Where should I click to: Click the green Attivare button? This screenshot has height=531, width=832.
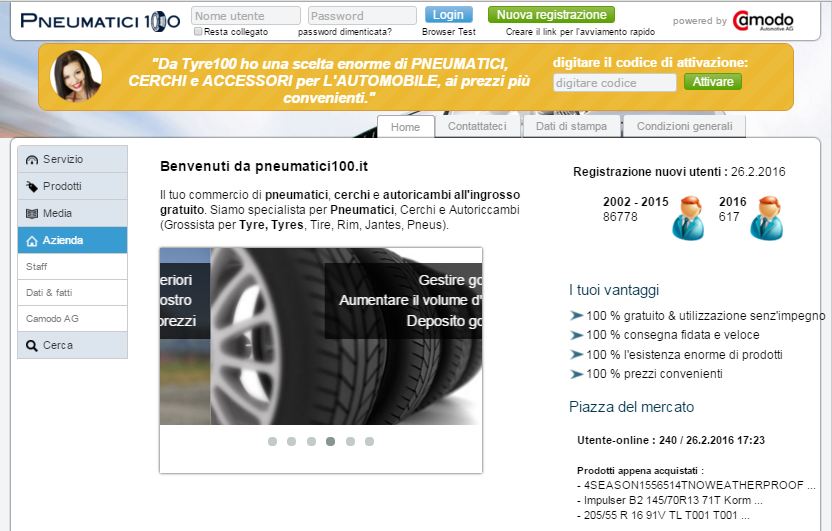(713, 82)
